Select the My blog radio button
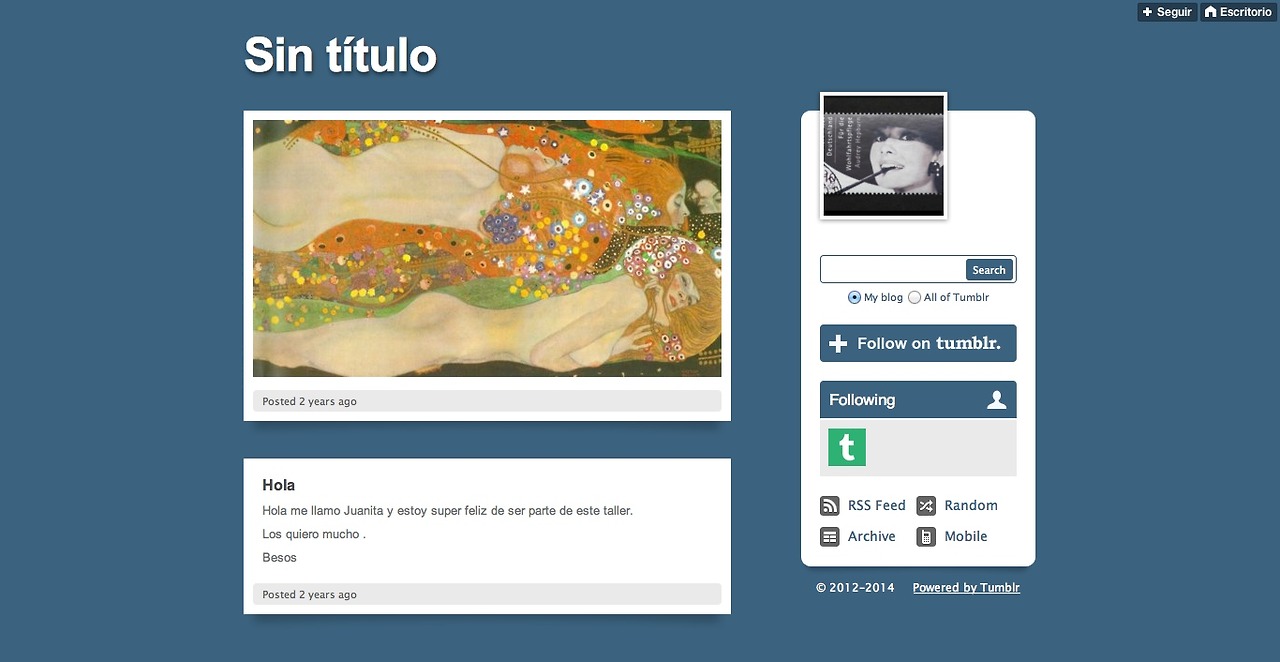Image resolution: width=1280 pixels, height=662 pixels. [854, 297]
